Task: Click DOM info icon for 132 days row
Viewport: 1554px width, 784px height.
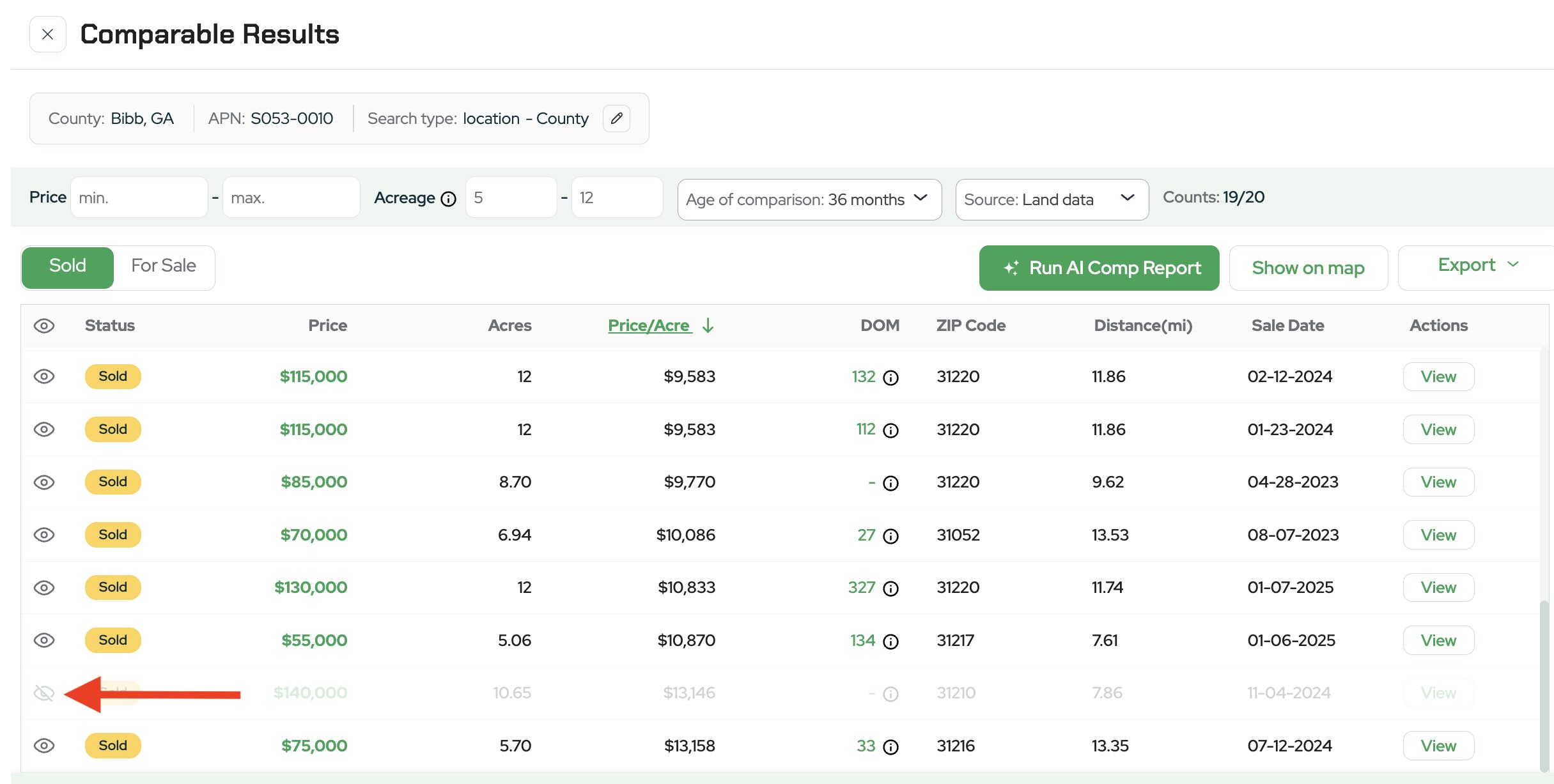Action: tap(890, 378)
